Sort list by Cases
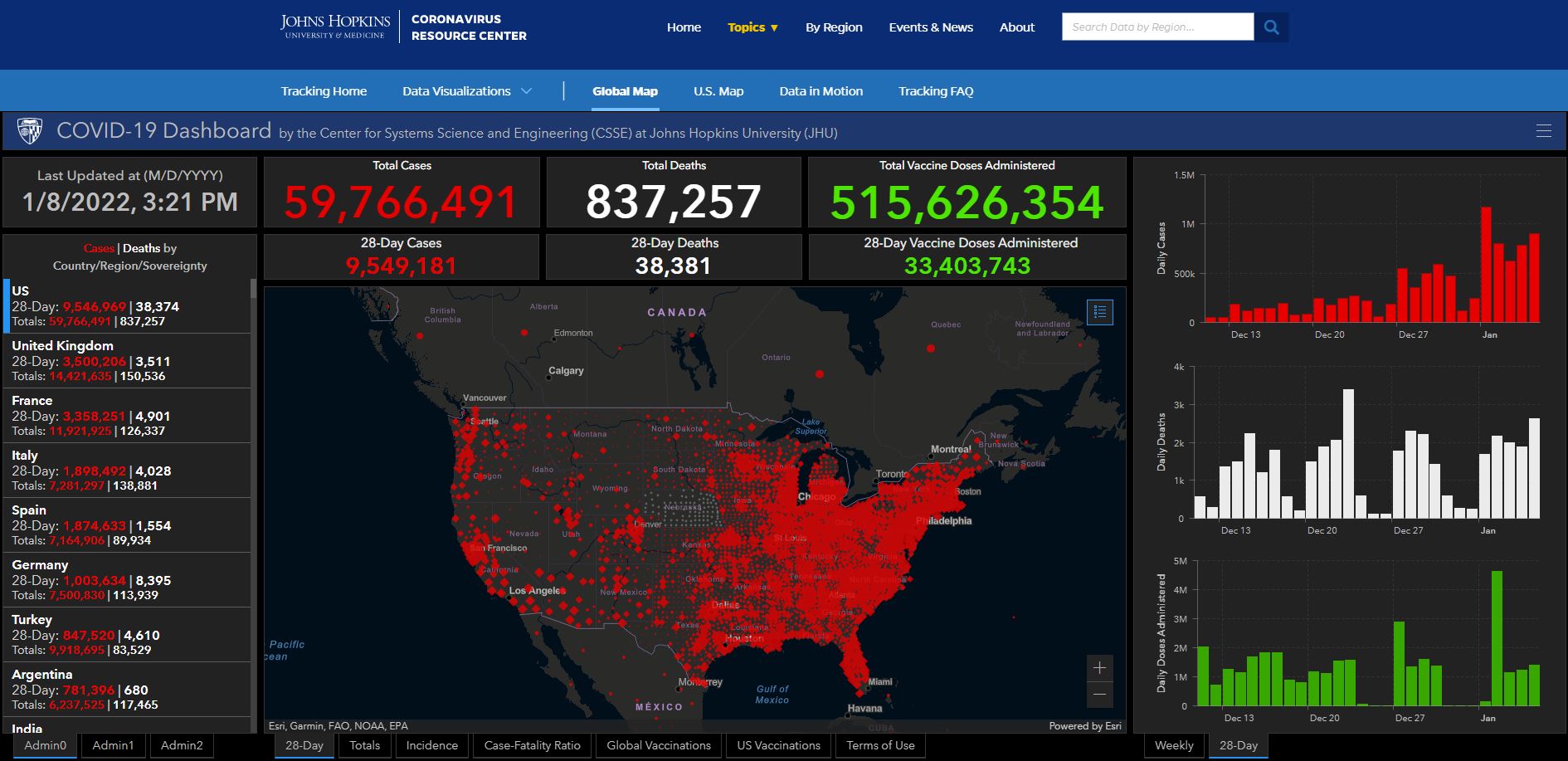The height and width of the screenshot is (761, 1568). pyautogui.click(x=99, y=248)
